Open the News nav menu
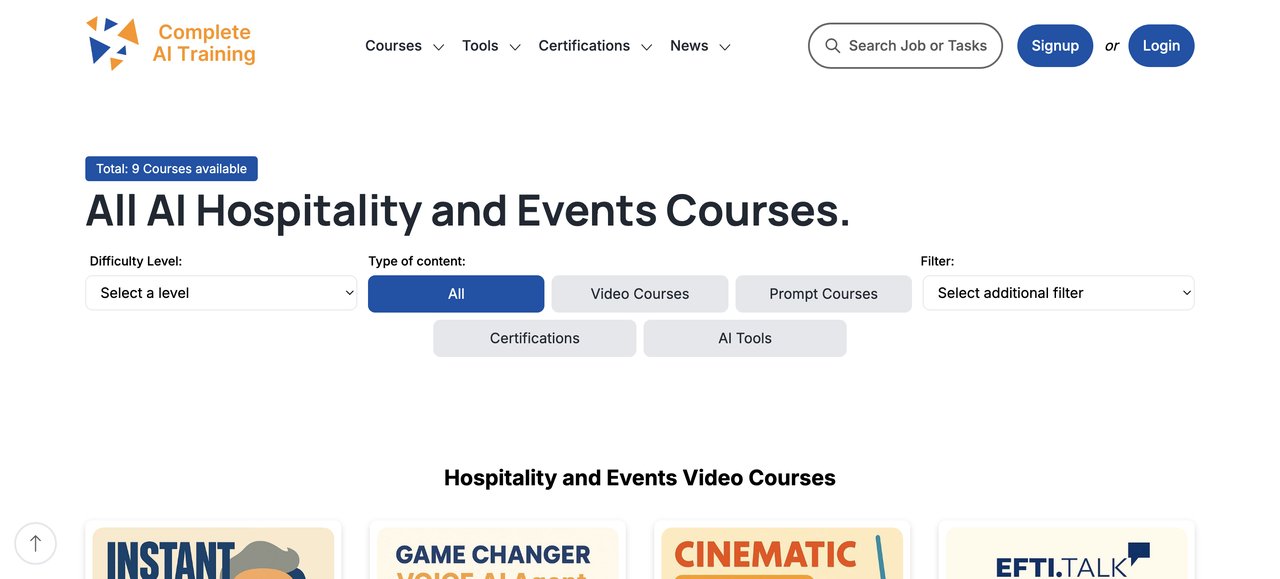The width and height of the screenshot is (1280, 579). [x=689, y=46]
